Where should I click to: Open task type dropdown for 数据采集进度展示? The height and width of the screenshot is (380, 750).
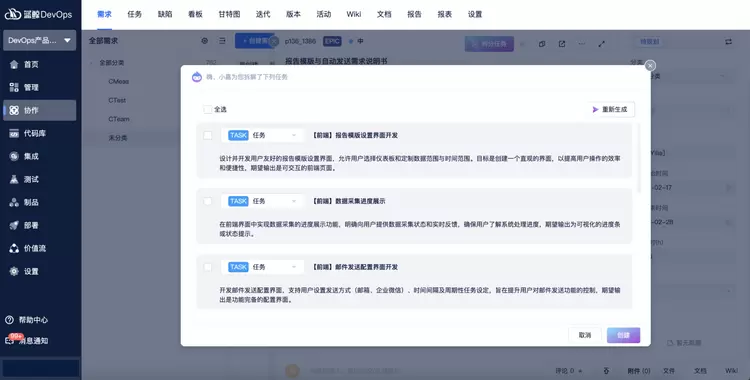[262, 201]
